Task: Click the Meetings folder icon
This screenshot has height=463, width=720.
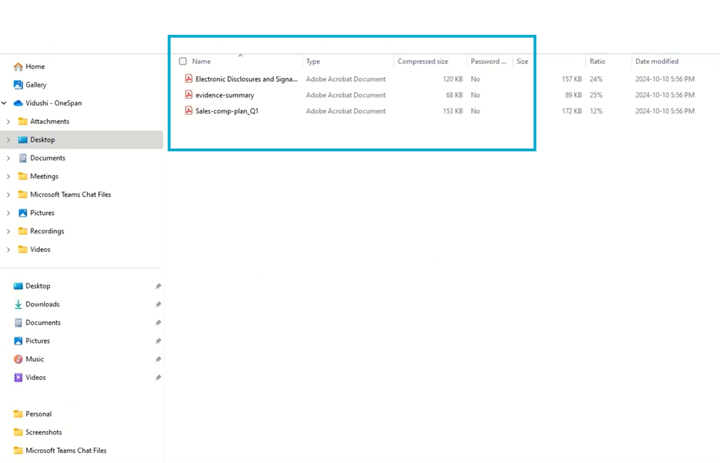Action: 22,176
